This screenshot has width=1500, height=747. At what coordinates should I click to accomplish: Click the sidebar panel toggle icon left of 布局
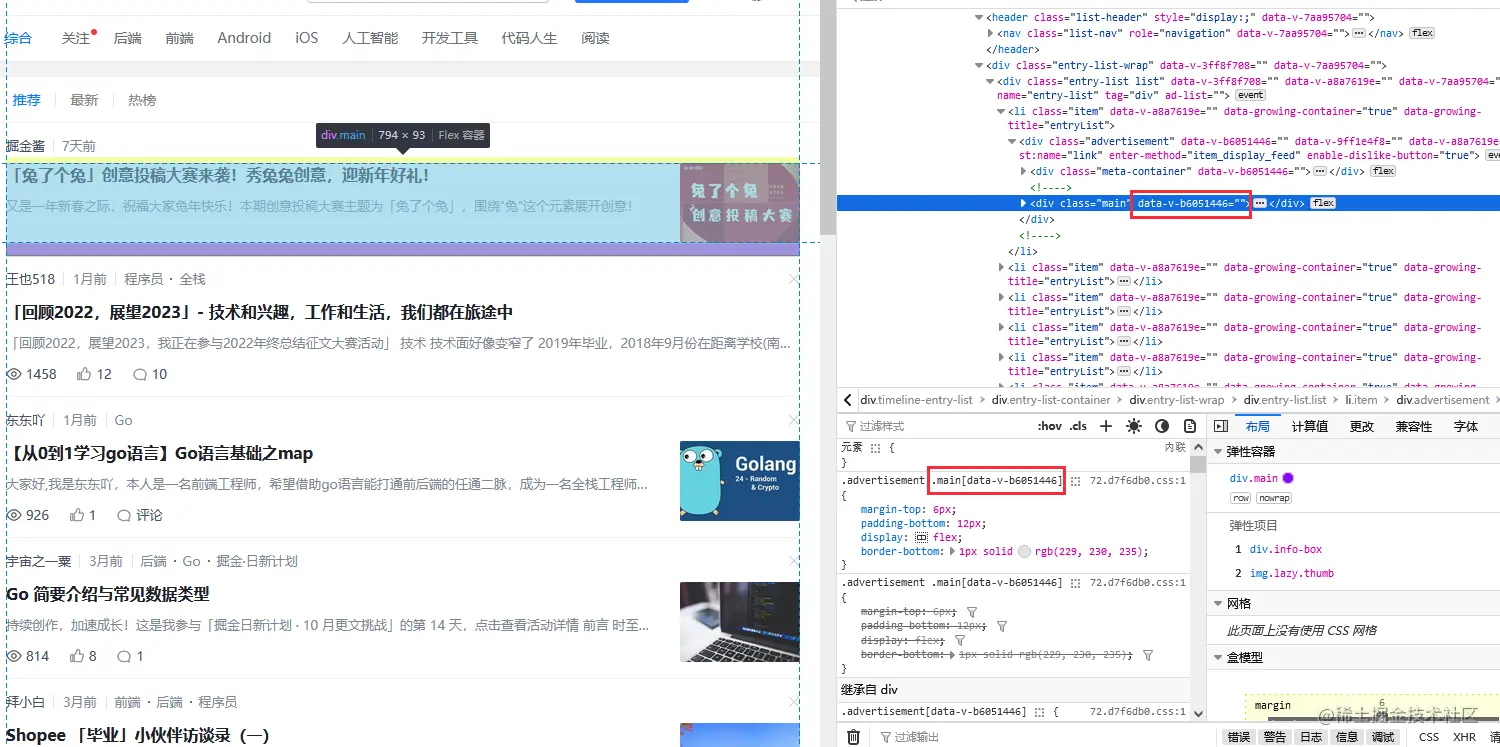click(1222, 425)
